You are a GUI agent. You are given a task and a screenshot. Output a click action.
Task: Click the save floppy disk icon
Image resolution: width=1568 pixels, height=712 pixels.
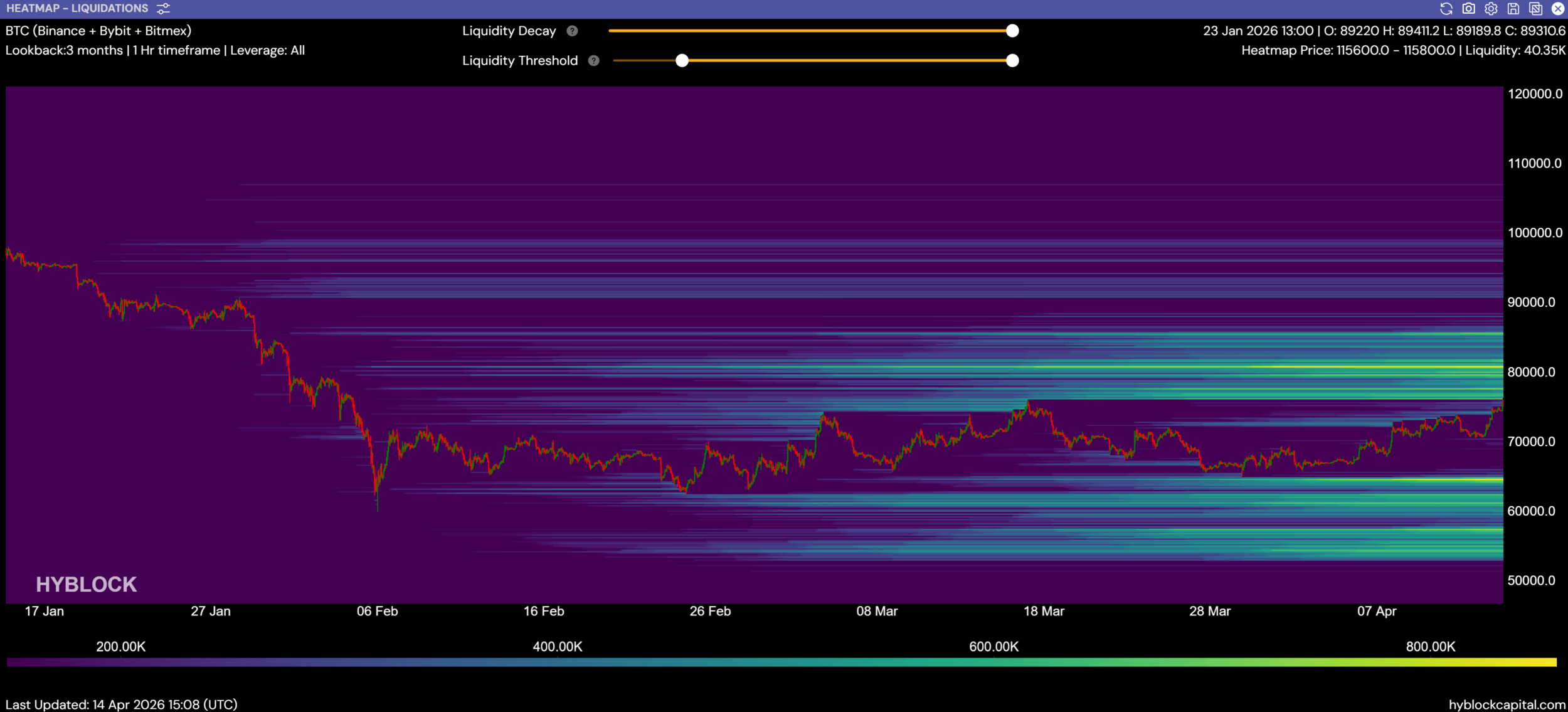pos(1513,9)
